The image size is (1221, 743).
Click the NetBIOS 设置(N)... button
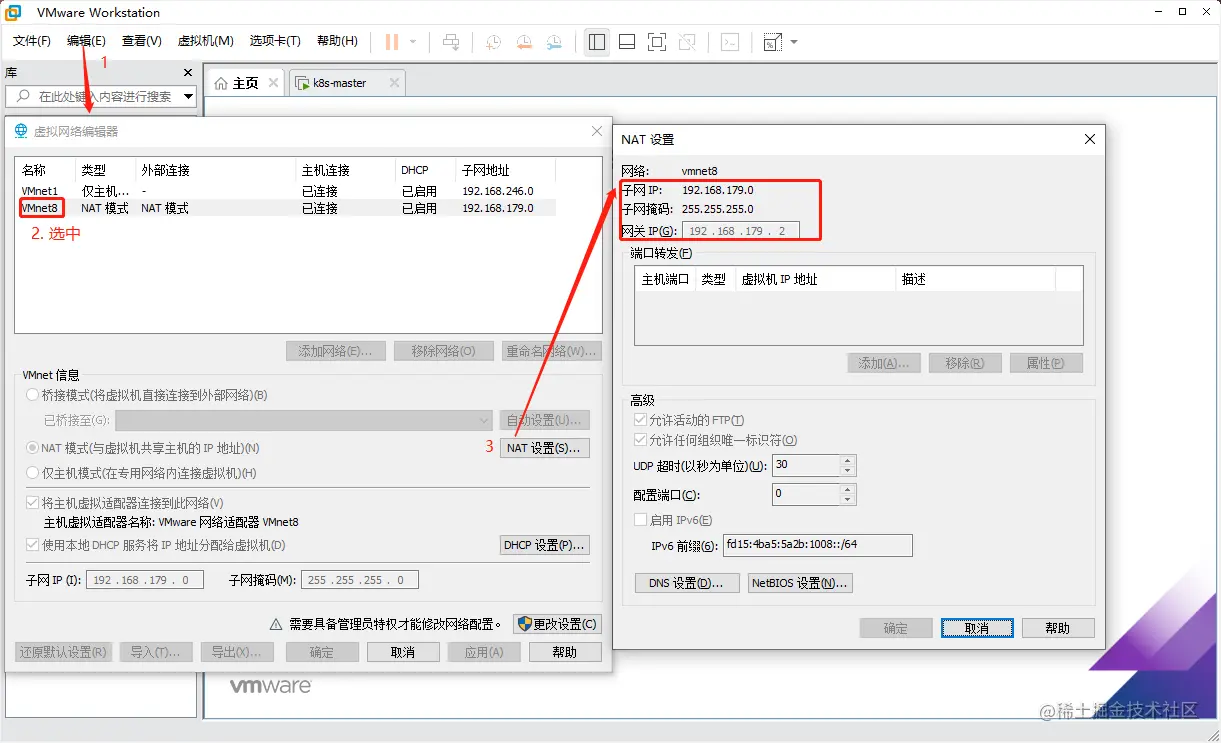click(x=800, y=583)
